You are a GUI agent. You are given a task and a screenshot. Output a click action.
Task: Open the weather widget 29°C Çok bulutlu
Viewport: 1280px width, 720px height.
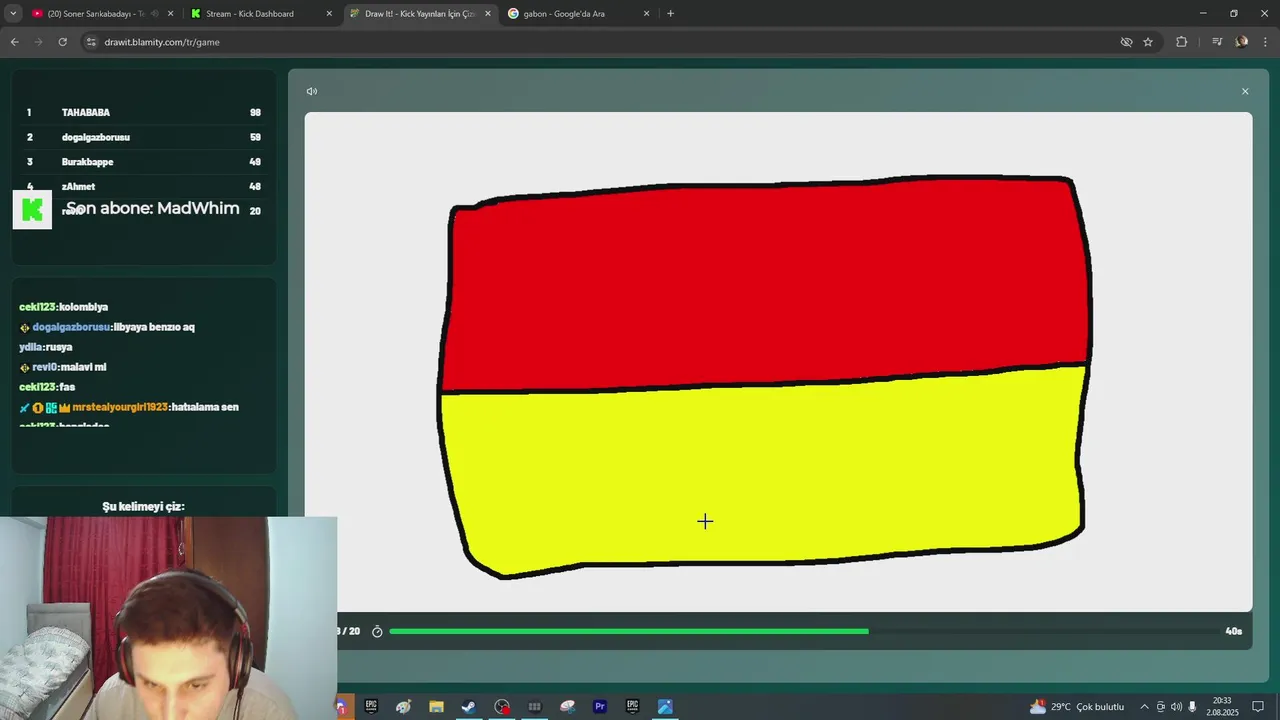(1076, 706)
